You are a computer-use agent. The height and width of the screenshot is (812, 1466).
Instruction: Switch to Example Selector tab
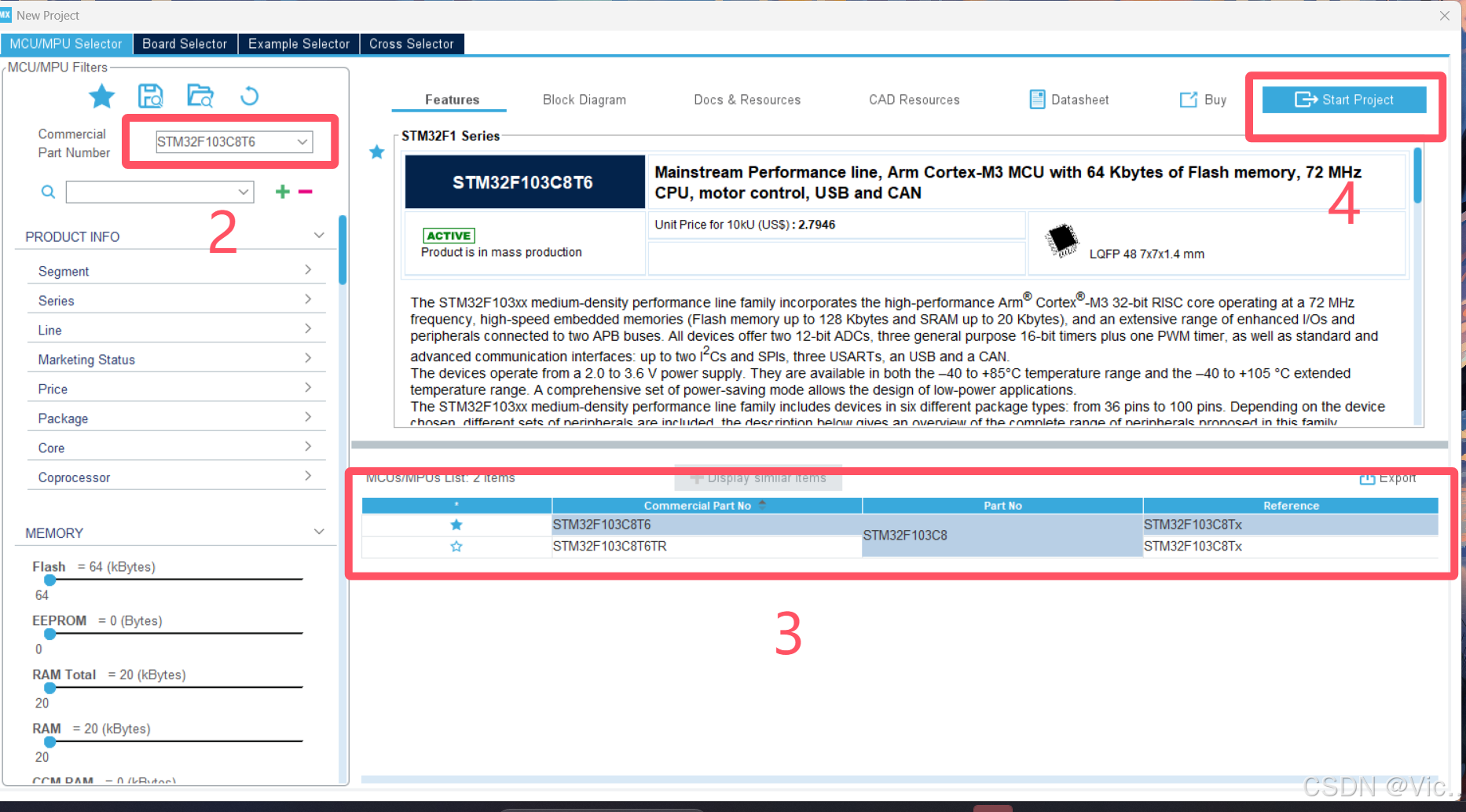click(299, 44)
